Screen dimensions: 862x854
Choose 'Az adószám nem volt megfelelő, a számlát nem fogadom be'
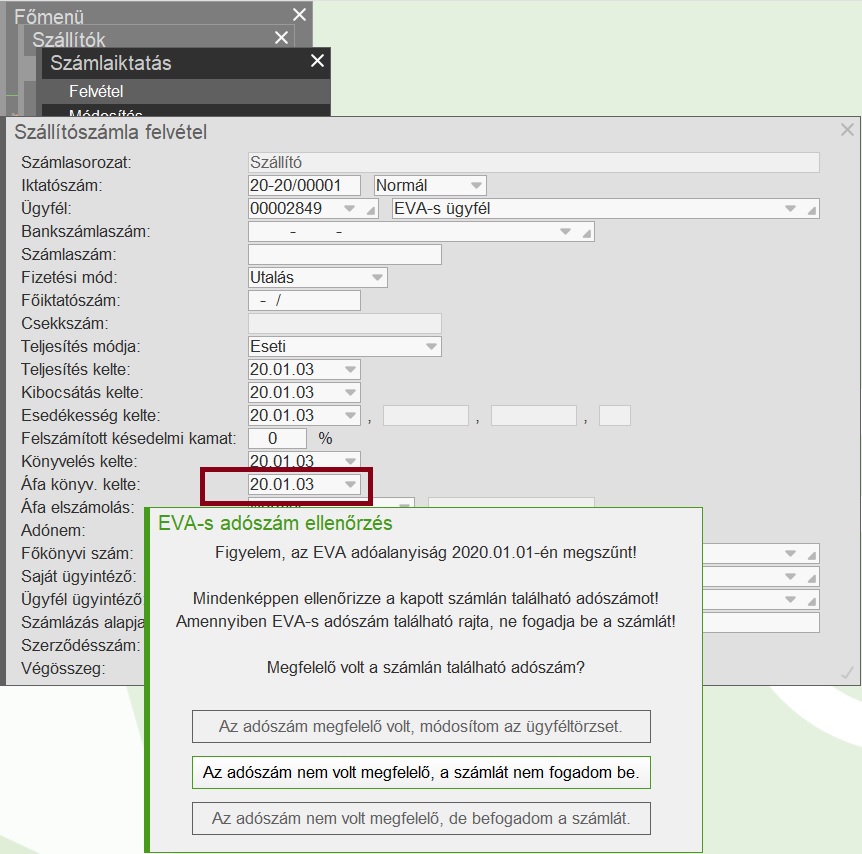421,773
